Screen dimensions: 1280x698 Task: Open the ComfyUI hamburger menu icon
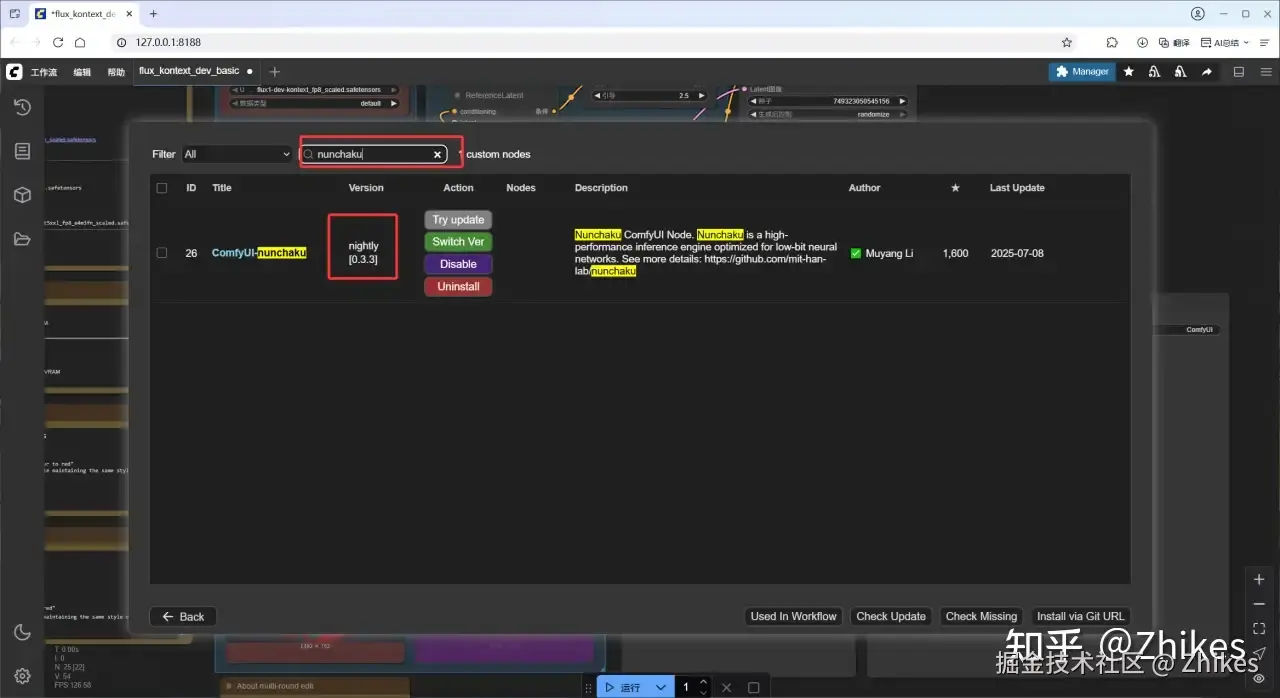[1265, 71]
